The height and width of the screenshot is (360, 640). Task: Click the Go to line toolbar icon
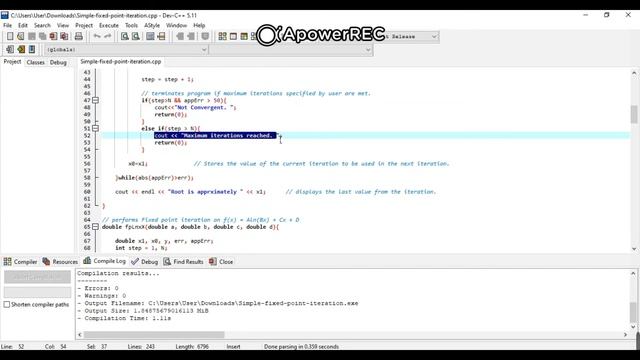click(x=161, y=36)
